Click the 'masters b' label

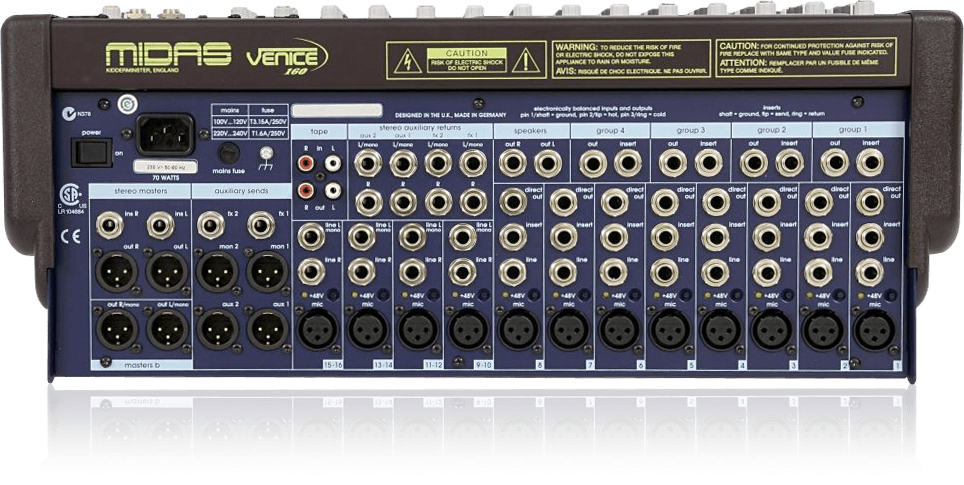point(141,365)
